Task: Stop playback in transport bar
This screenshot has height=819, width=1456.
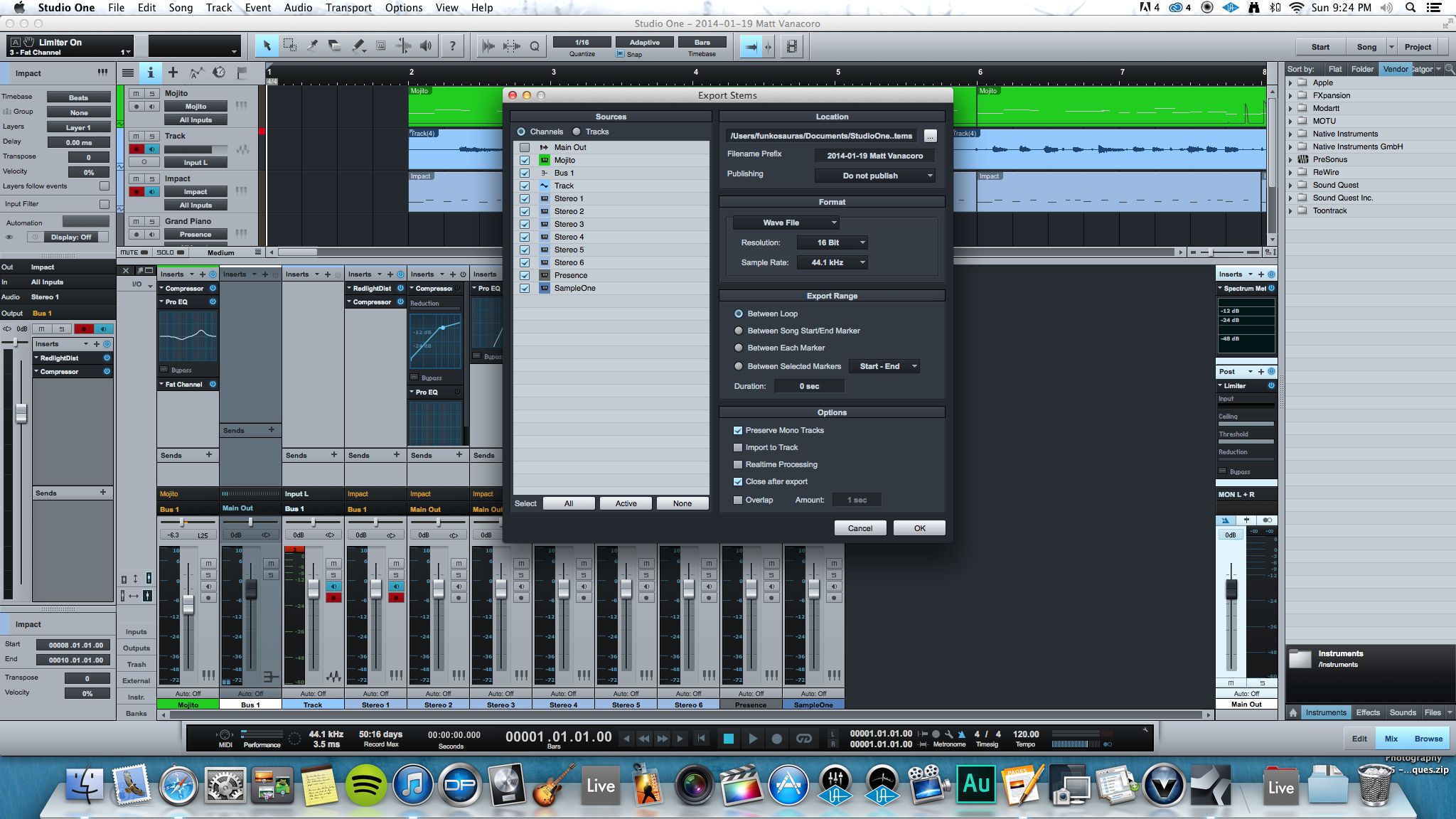Action: click(729, 739)
